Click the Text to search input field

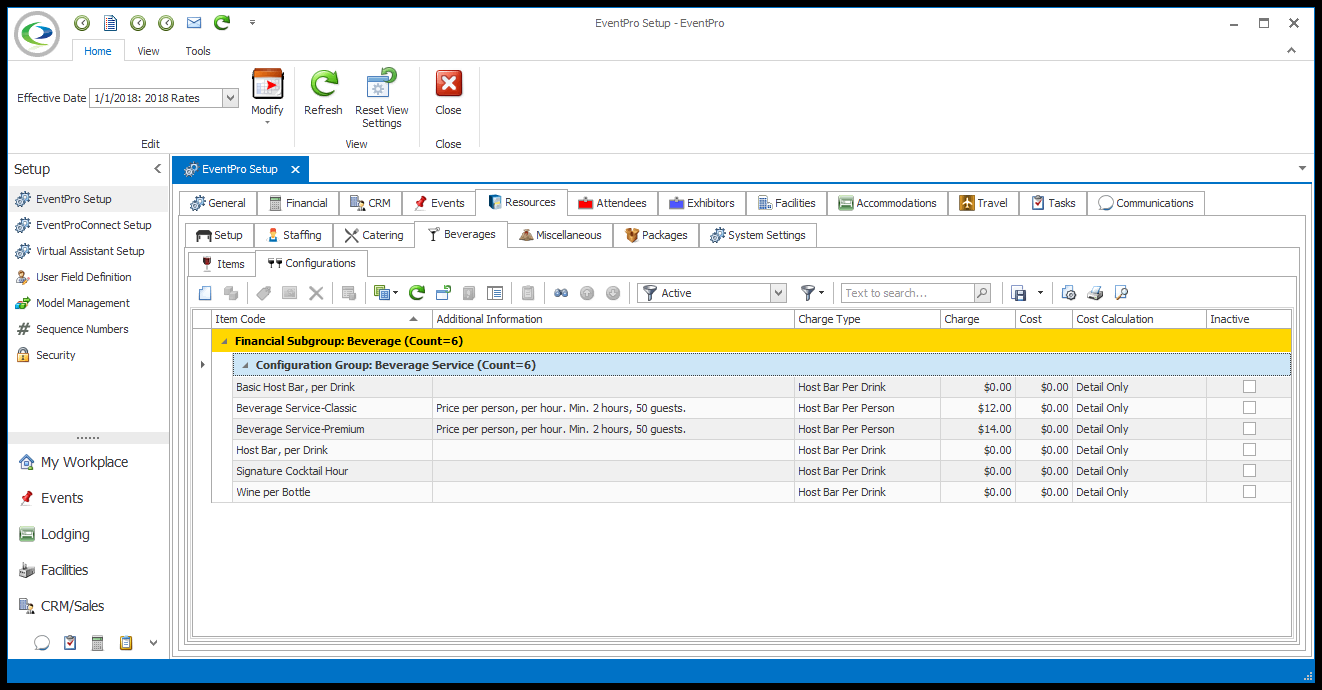point(907,293)
